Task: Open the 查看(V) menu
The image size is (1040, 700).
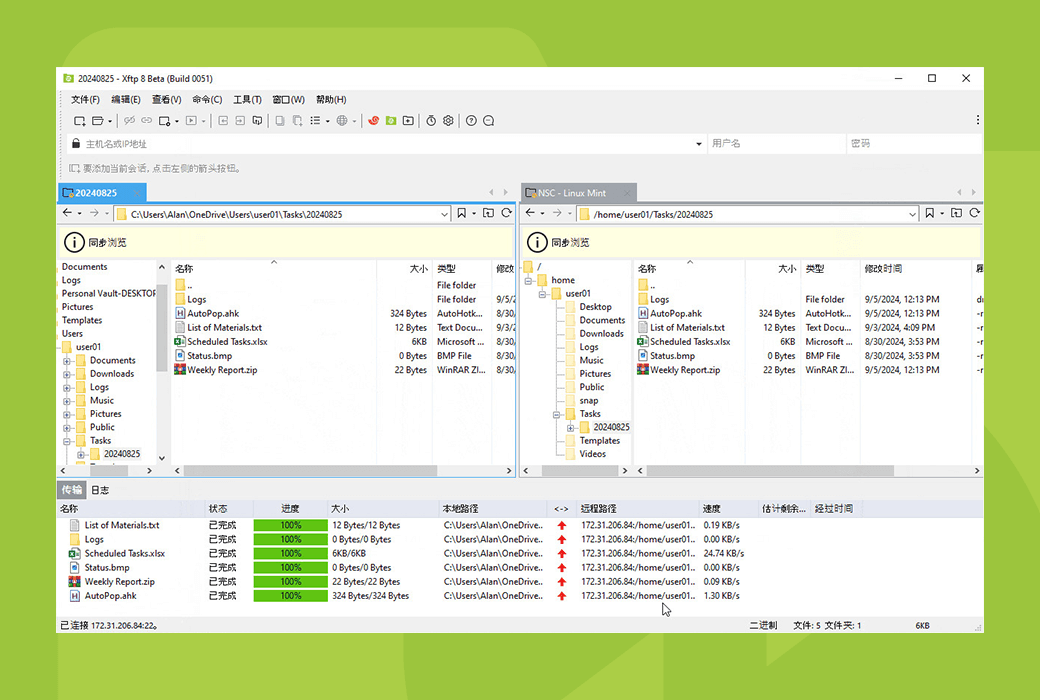Action: click(x=166, y=100)
